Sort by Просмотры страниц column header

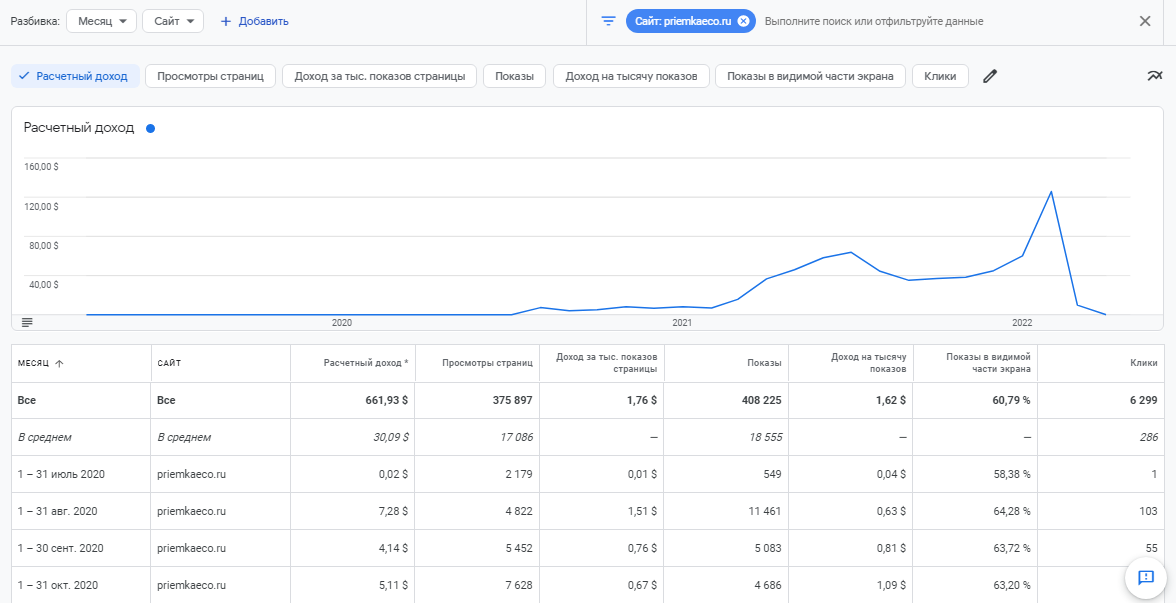tap(487, 363)
